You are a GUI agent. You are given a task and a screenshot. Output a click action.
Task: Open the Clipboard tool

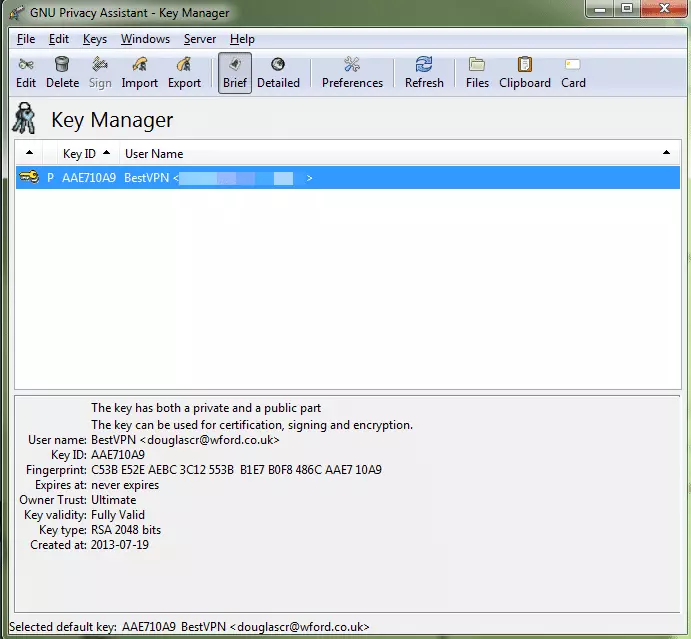[x=525, y=72]
